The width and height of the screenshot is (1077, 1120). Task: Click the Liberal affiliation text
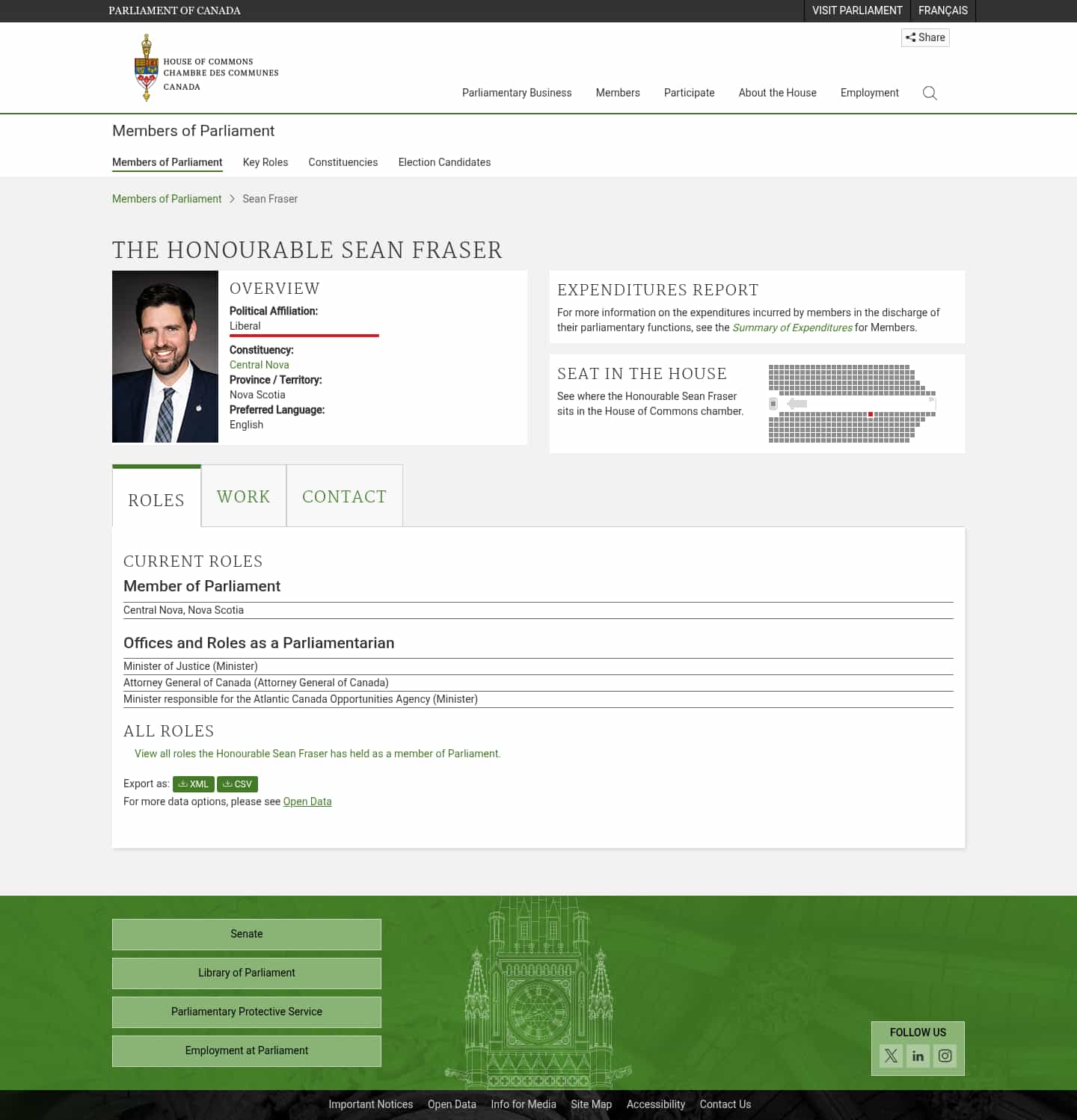point(245,326)
